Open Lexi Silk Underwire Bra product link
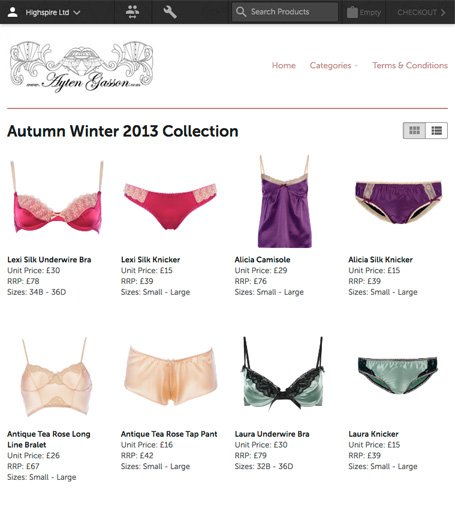The width and height of the screenshot is (455, 512). point(49,260)
